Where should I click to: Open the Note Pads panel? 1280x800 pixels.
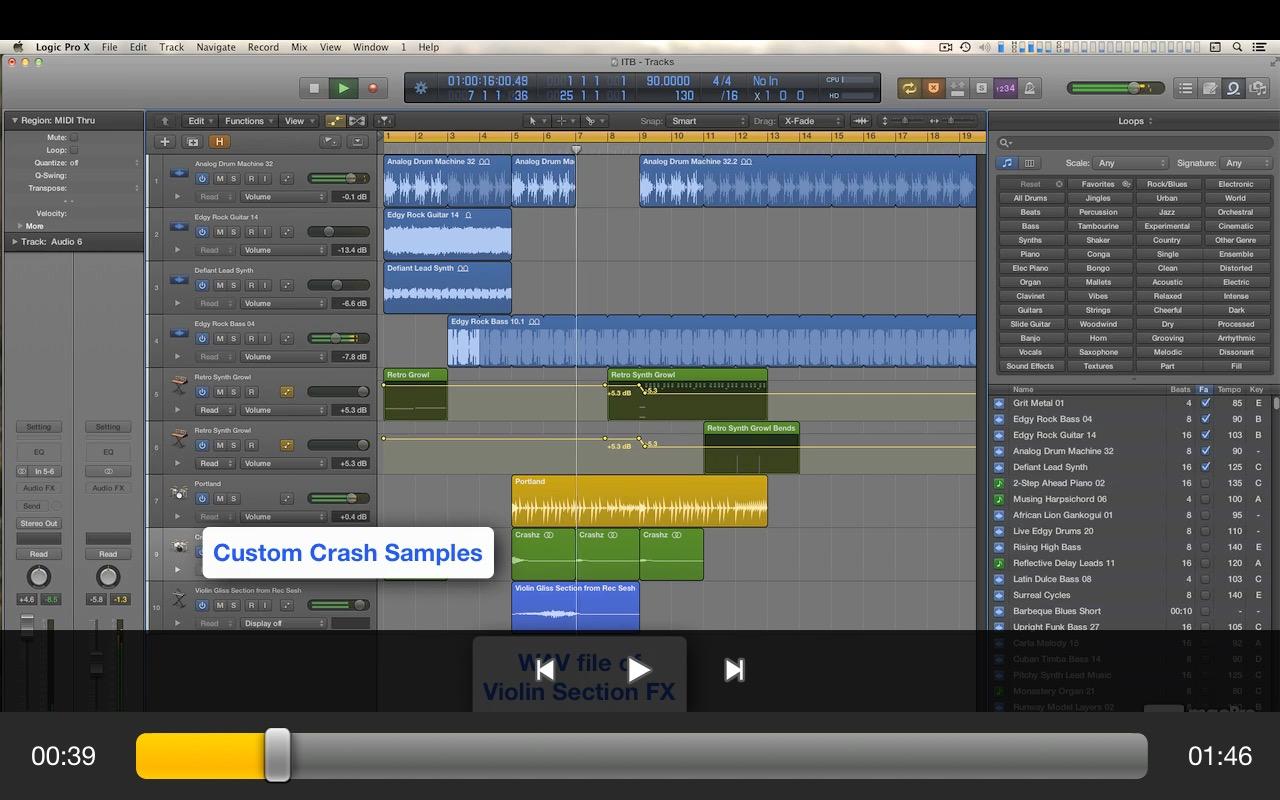(1209, 88)
